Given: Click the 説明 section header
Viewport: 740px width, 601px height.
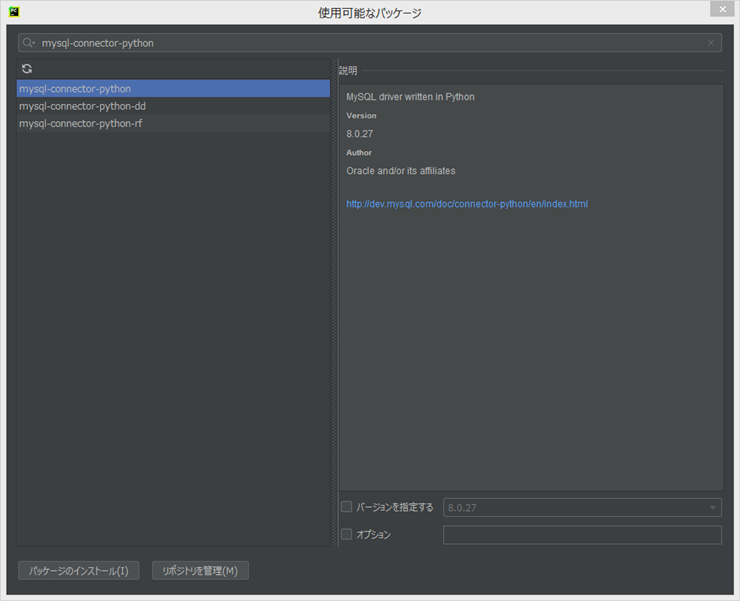Looking at the screenshot, I should [348, 71].
